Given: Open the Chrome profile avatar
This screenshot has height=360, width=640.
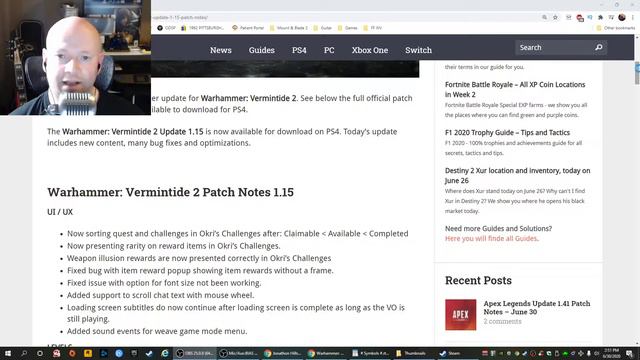Looking at the screenshot, I should [x=622, y=17].
